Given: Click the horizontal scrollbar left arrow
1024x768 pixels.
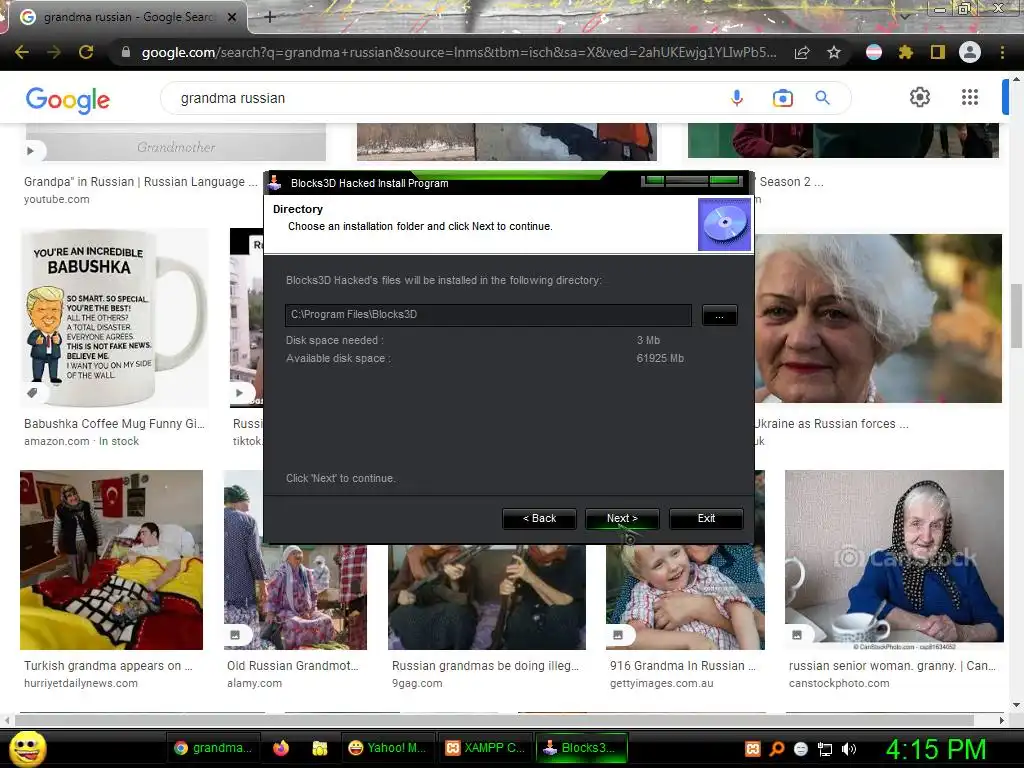Looking at the screenshot, I should coord(7,720).
